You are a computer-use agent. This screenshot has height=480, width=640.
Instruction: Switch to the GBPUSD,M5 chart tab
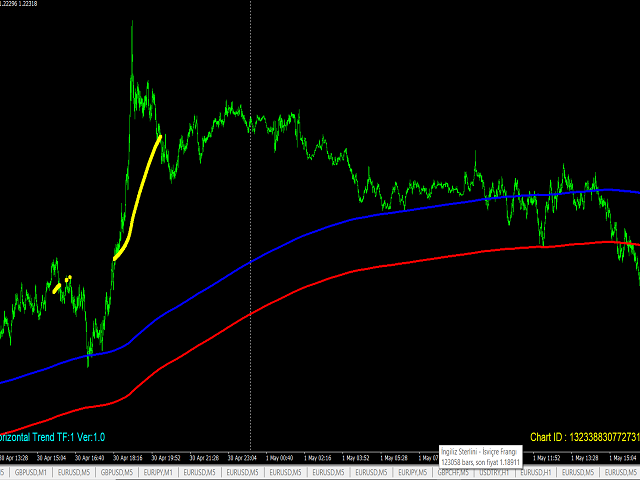pyautogui.click(x=117, y=473)
